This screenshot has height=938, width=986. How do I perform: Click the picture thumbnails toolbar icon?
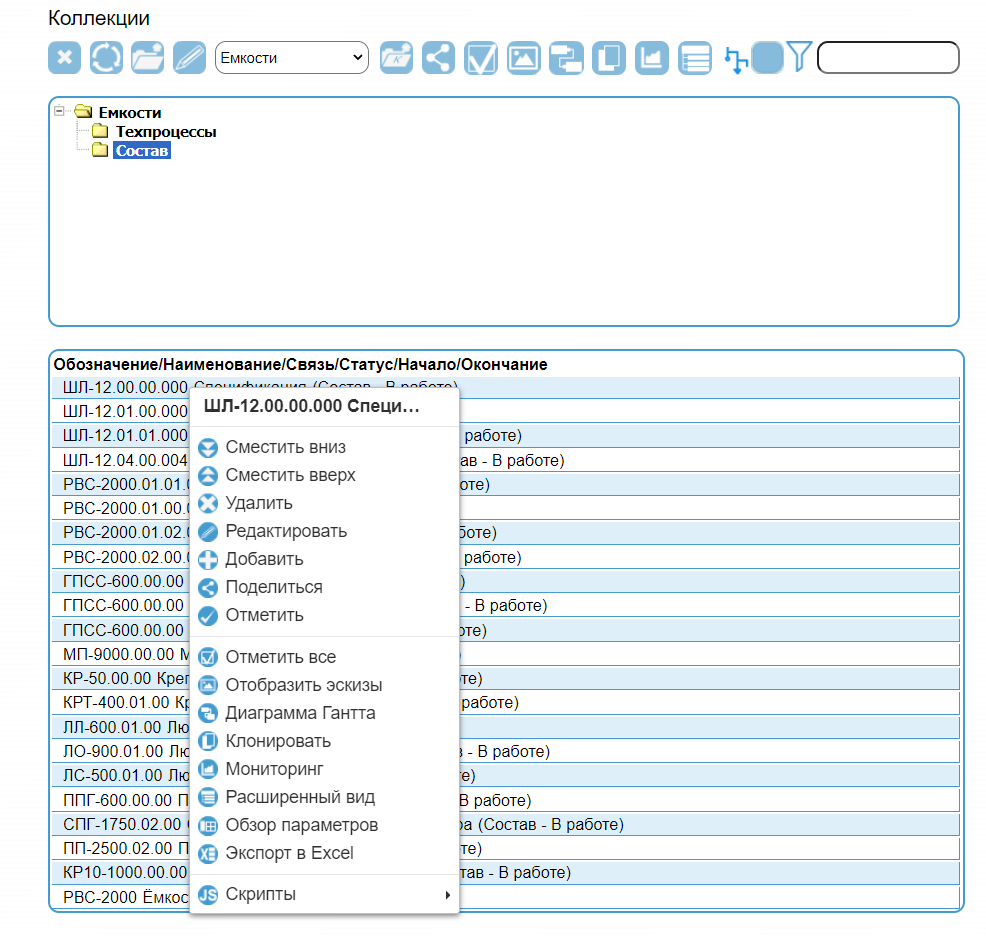(x=523, y=57)
